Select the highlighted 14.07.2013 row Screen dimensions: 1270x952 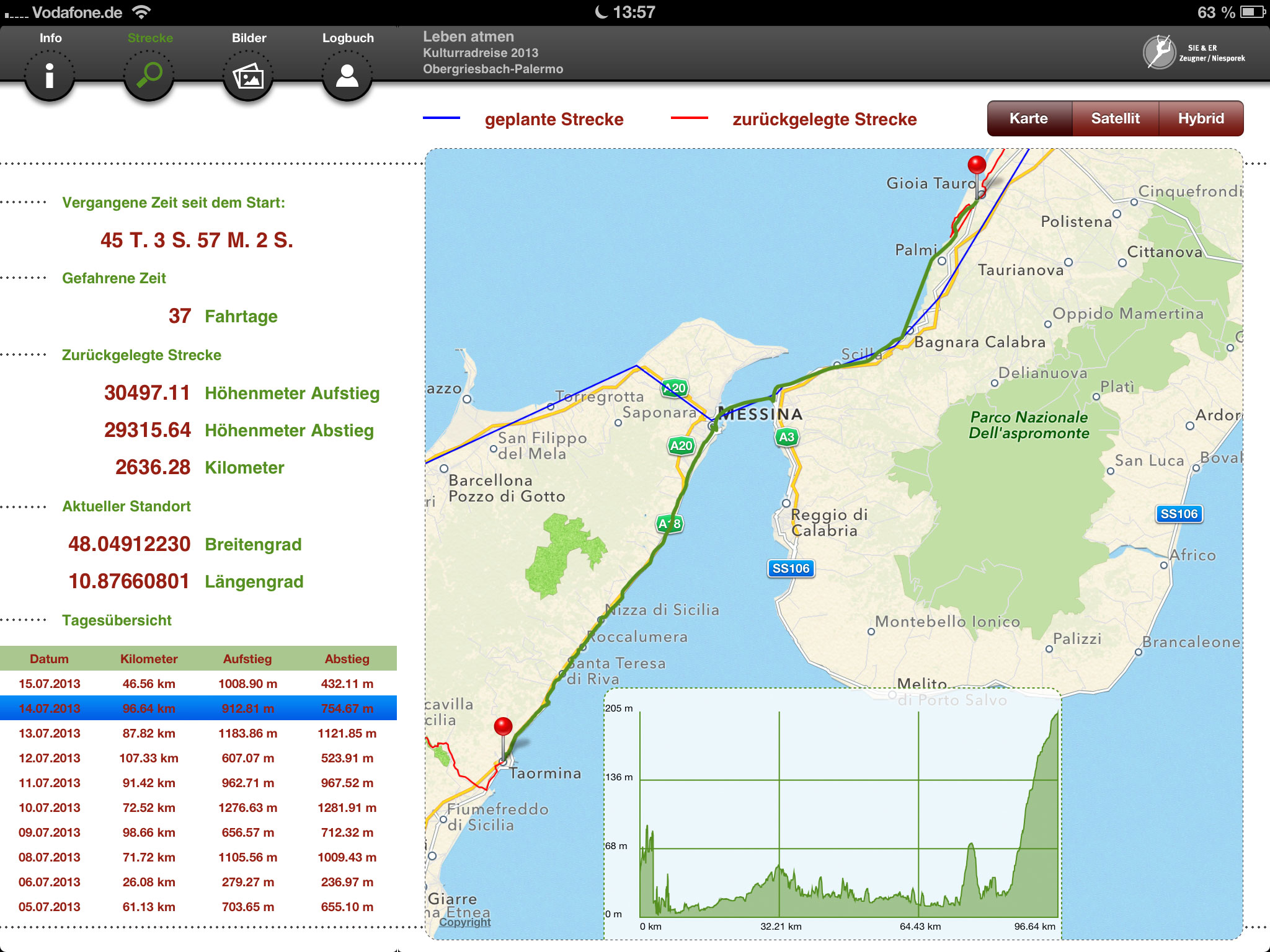point(198,708)
